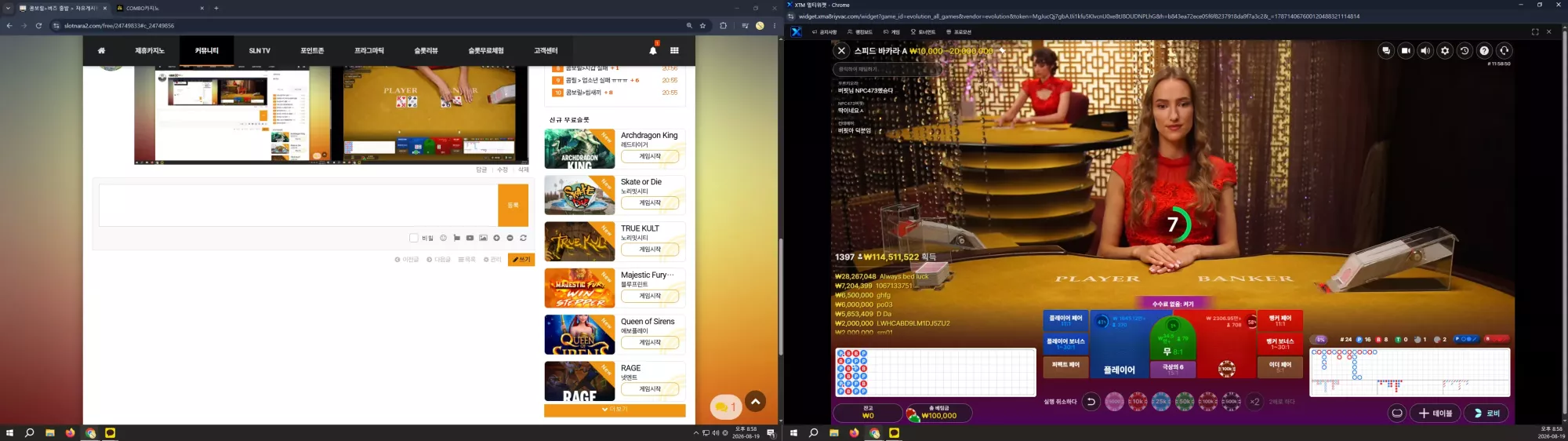Open the 프라그마틱 menu
The width and height of the screenshot is (1568, 441).
pos(369,50)
